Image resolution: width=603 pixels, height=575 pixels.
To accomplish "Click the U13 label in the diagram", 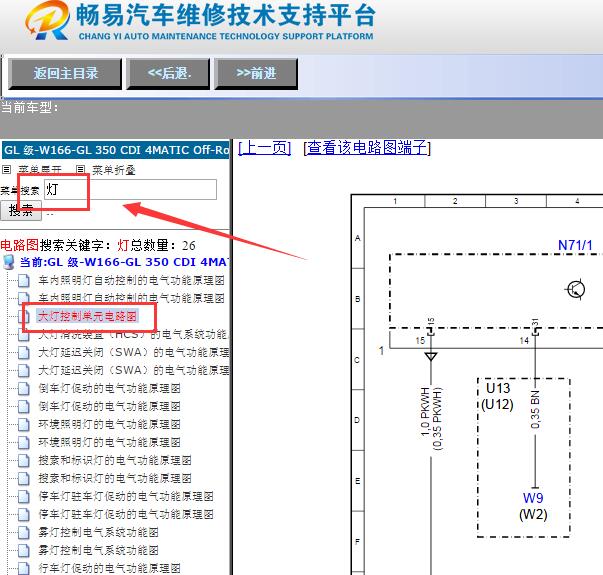I will coord(498,388).
